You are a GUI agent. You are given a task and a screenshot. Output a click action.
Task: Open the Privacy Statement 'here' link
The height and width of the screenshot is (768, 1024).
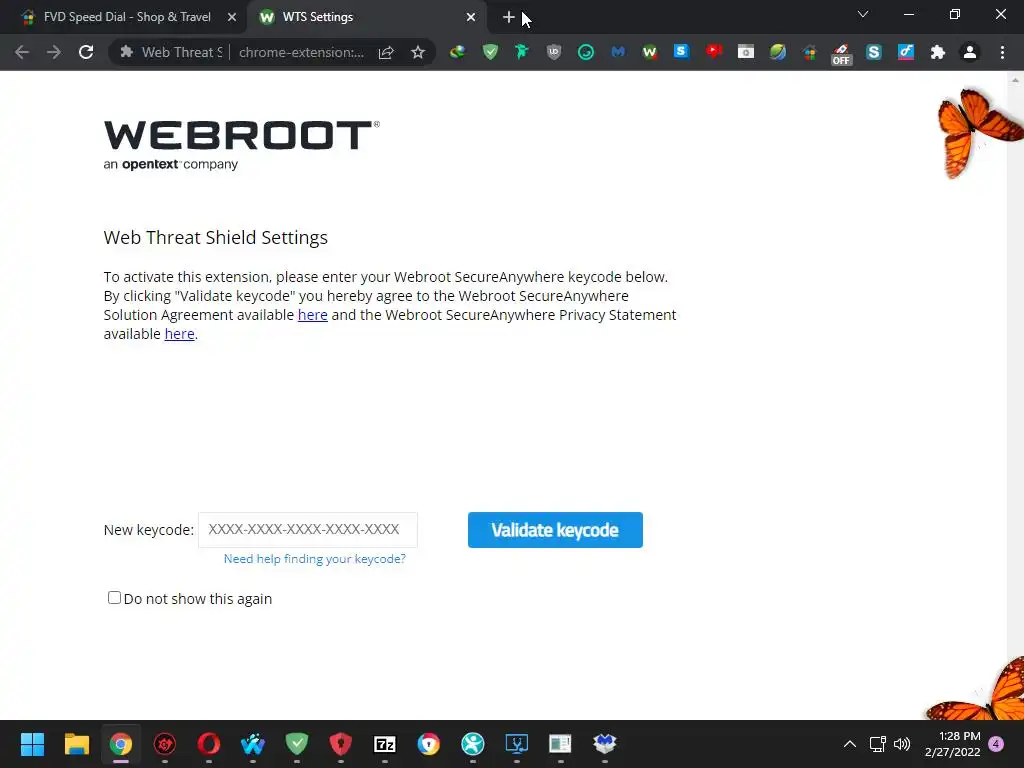click(180, 334)
